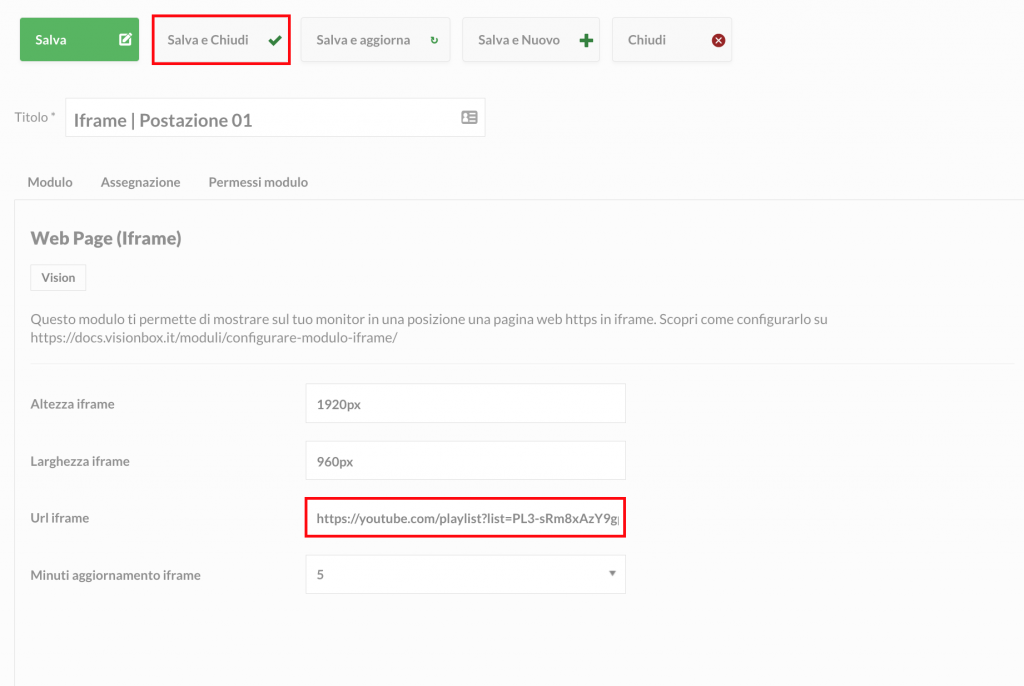Click the Minuti aggiornamento iframe label

(116, 575)
